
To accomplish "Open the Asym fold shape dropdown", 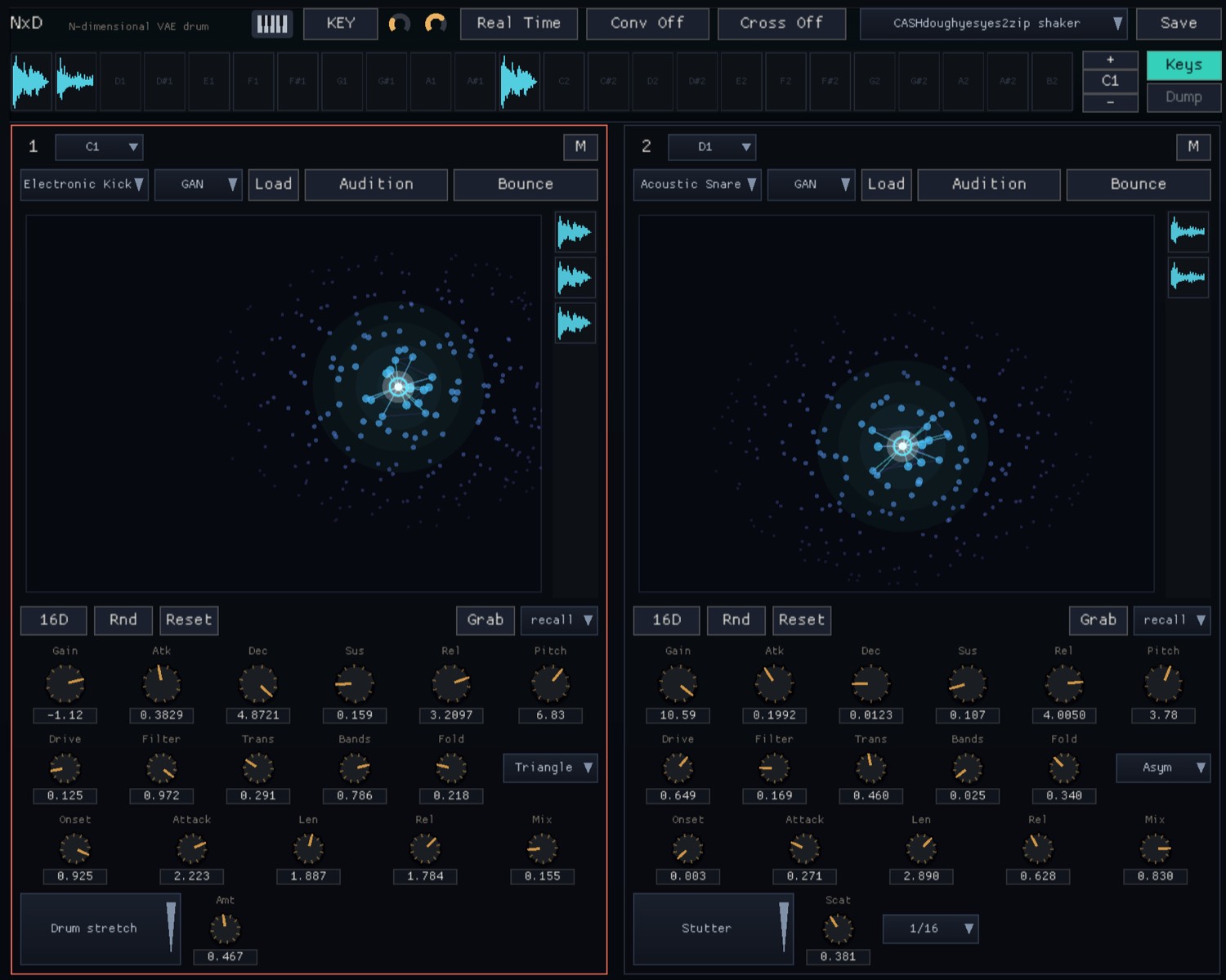I will [x=1163, y=767].
